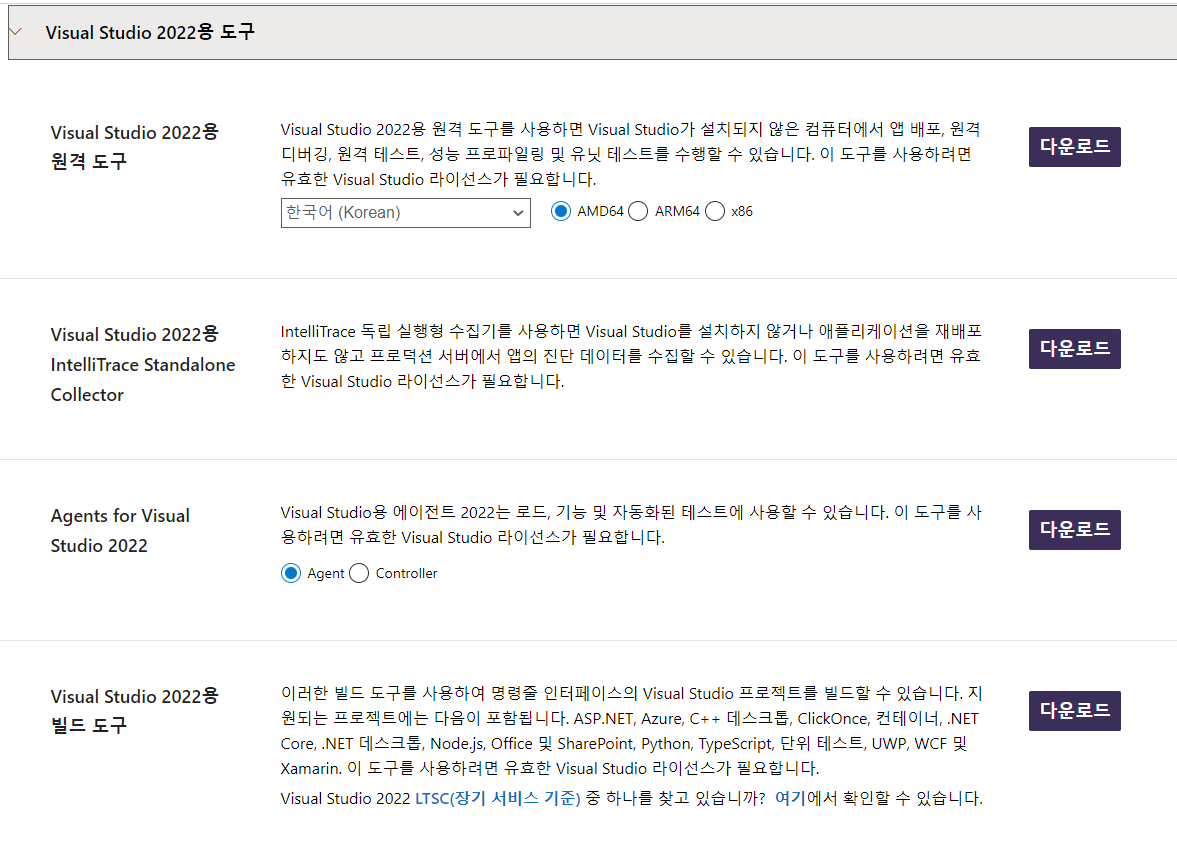
Task: Click the IntelliTrace 독립 실행형 수집기 description
Action: (631, 356)
